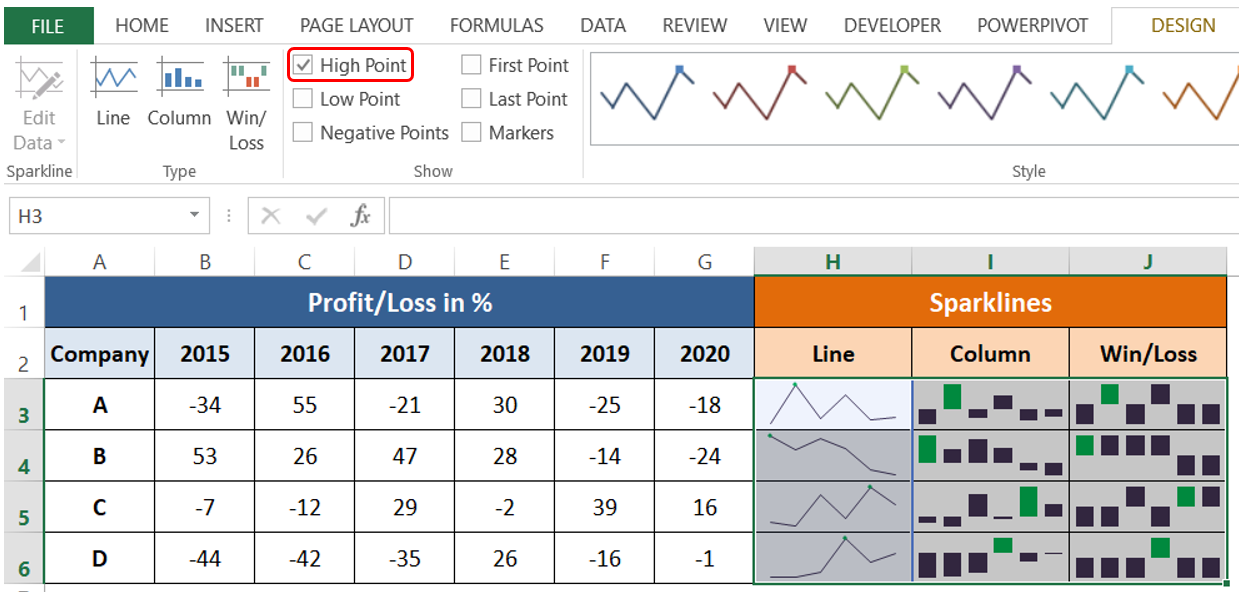This screenshot has width=1239, height=592.
Task: Select the Win/Loss sparkline cell for Company C
Action: pyautogui.click(x=1148, y=507)
